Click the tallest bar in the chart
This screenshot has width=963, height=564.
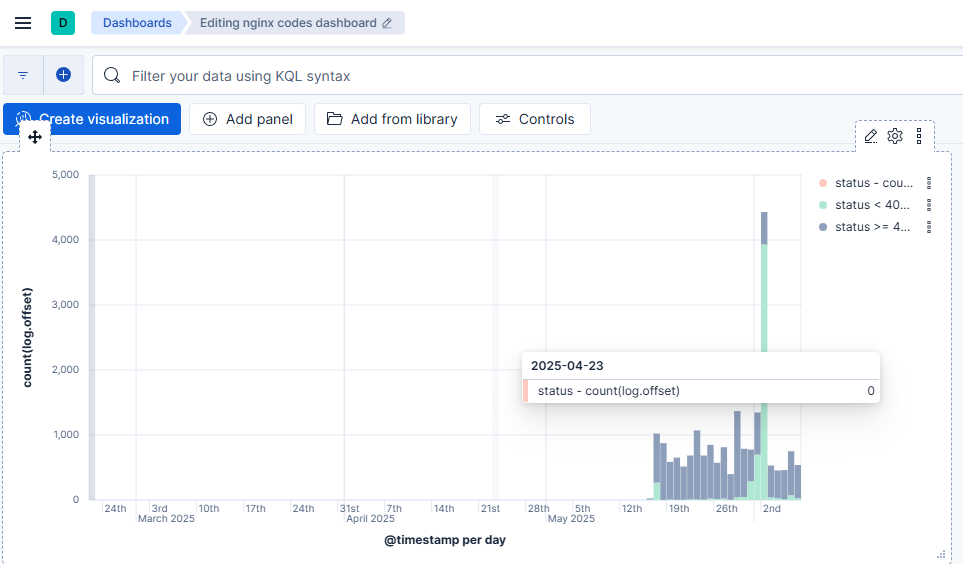pyautogui.click(x=764, y=295)
